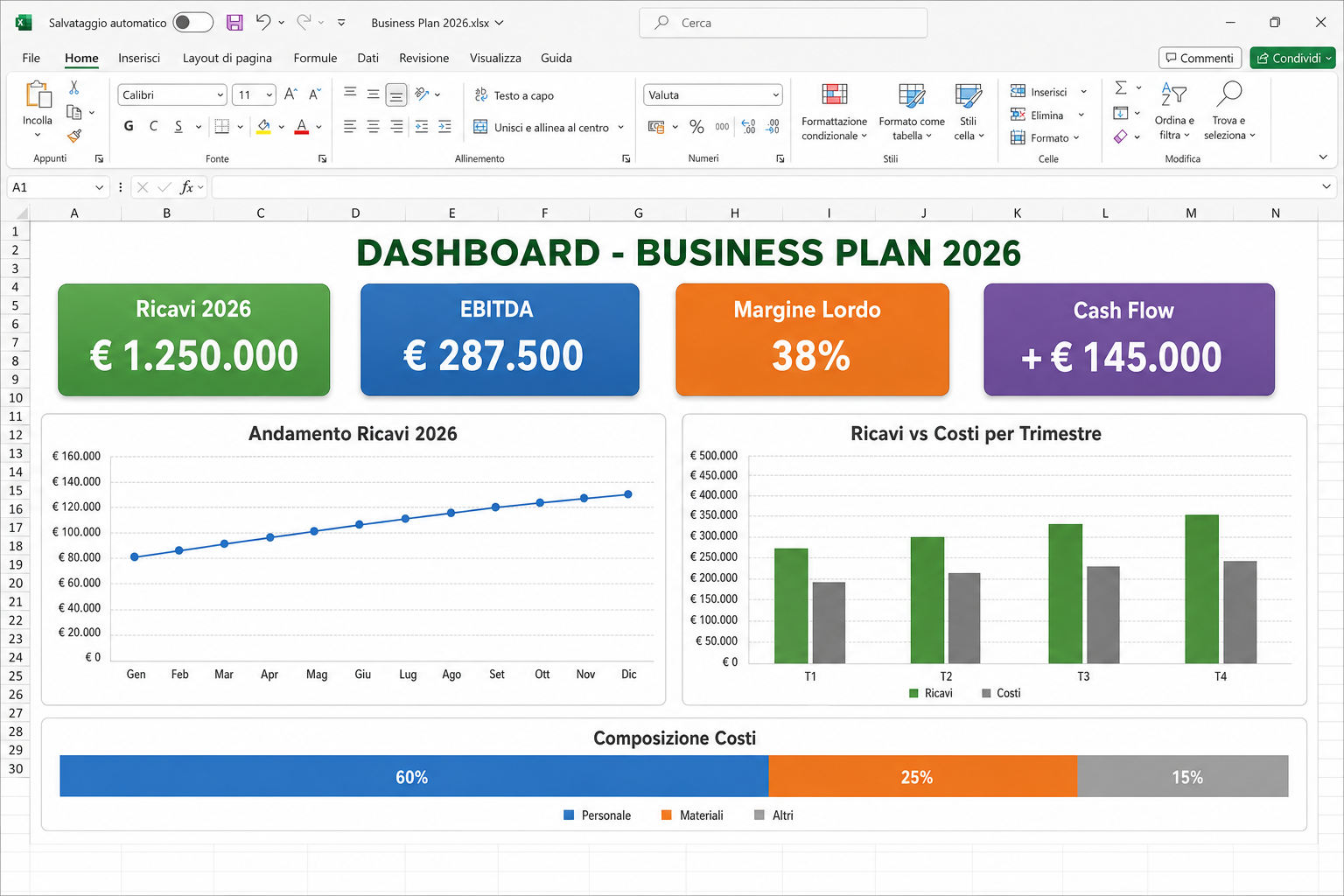Open the File menu
Viewport: 1344px width, 896px height.
click(31, 58)
